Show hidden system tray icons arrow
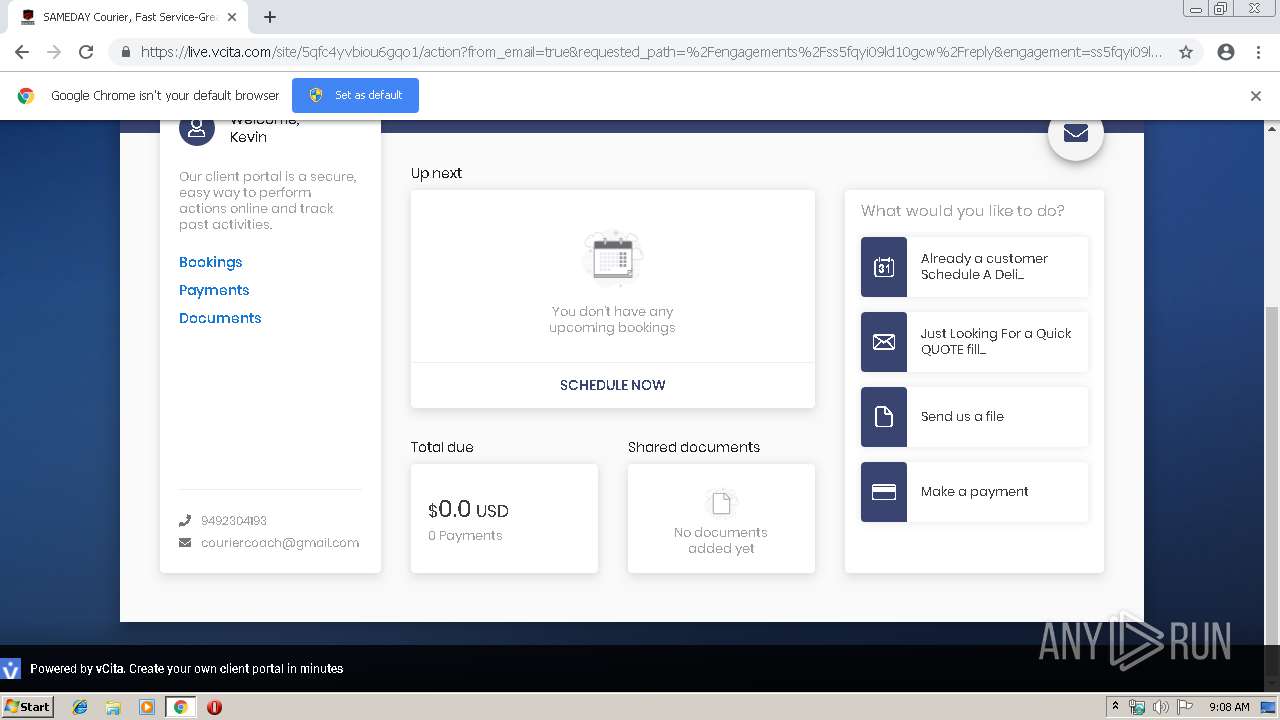This screenshot has height=720, width=1280. tap(1116, 706)
